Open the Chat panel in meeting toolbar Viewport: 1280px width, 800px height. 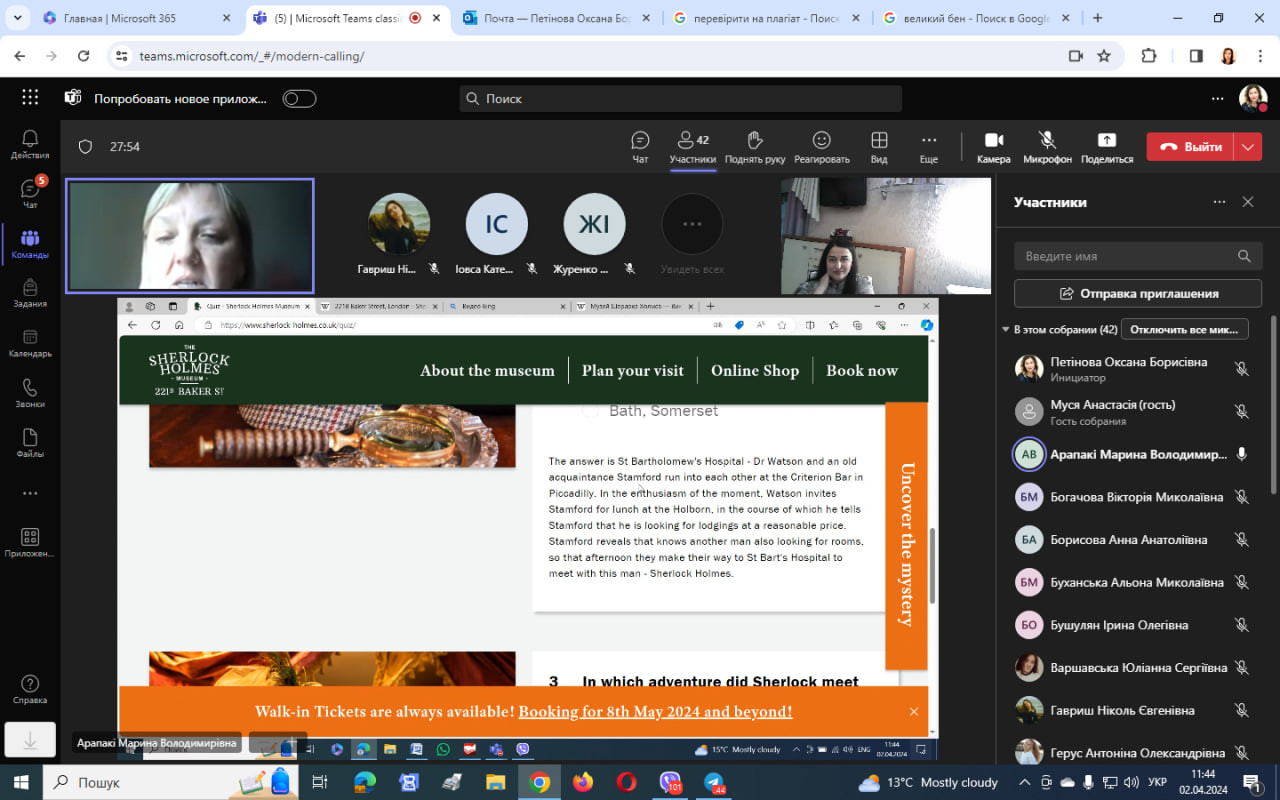pyautogui.click(x=640, y=146)
